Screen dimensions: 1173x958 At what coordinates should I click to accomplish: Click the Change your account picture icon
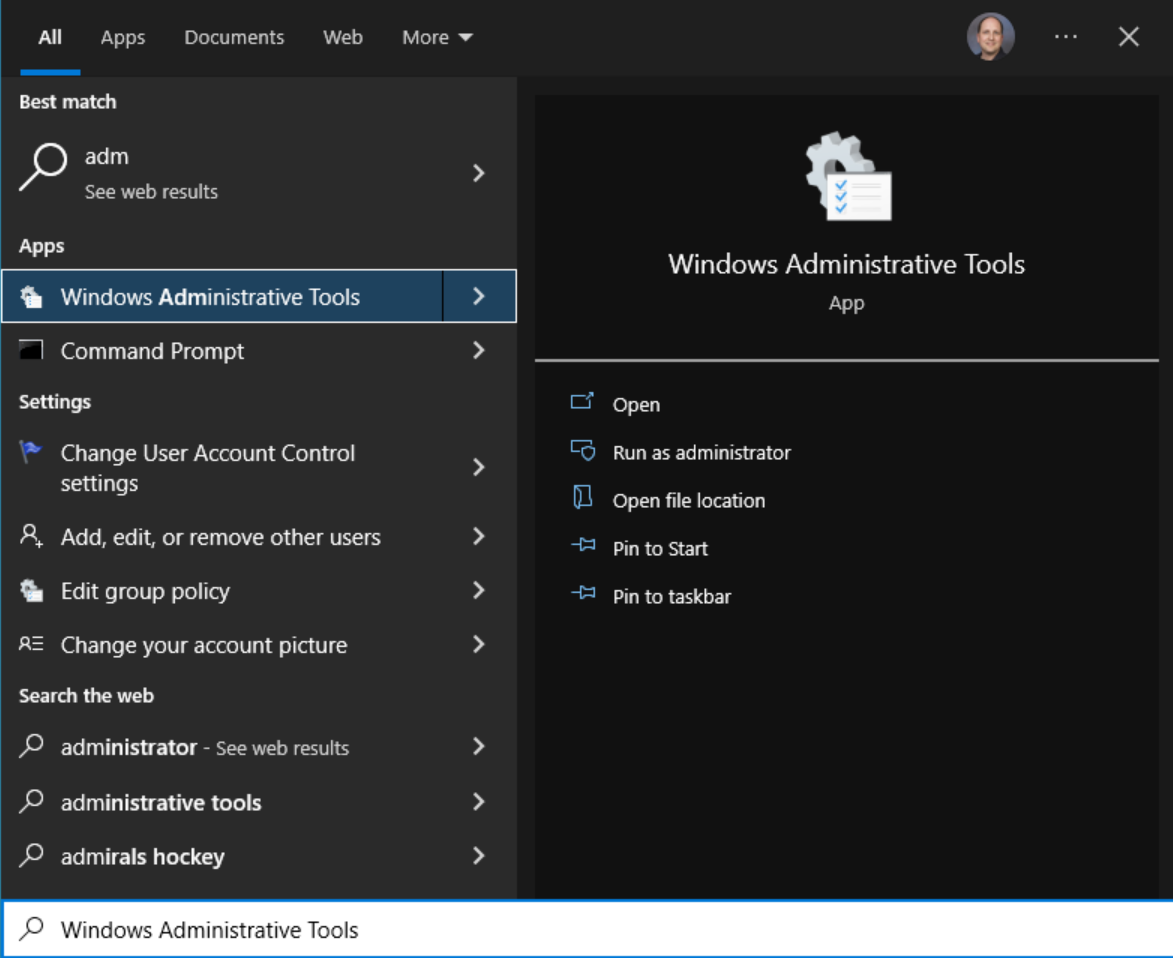click(x=31, y=645)
